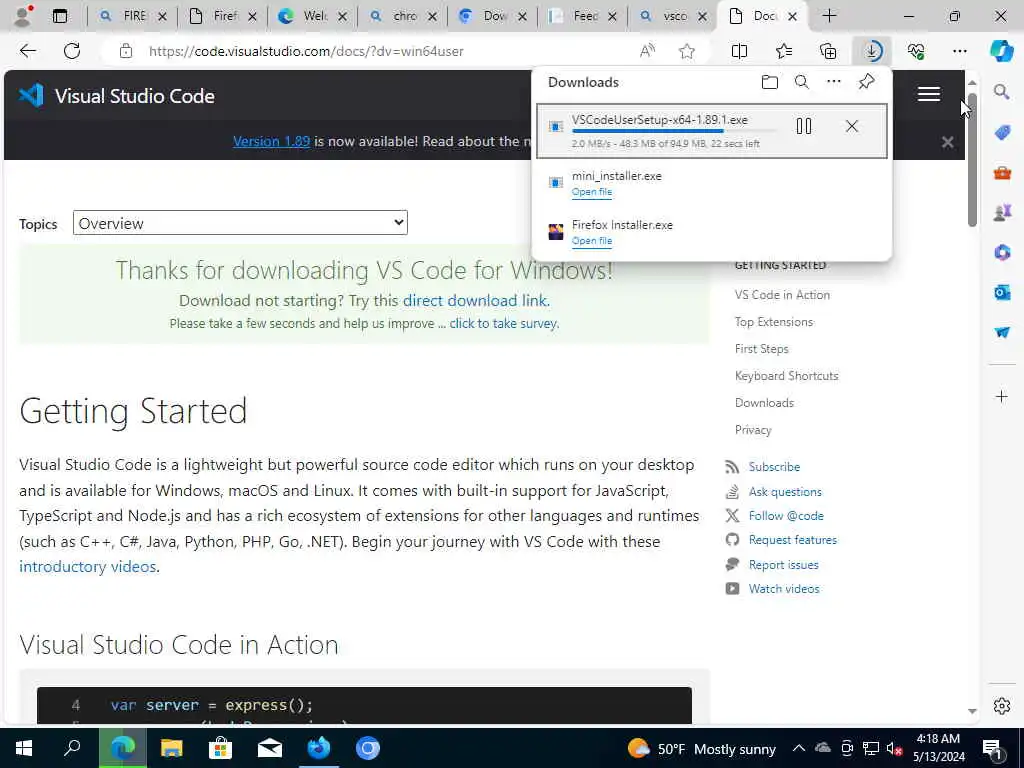Open more options in Downloads panel
This screenshot has height=768, width=1024.
coord(834,82)
